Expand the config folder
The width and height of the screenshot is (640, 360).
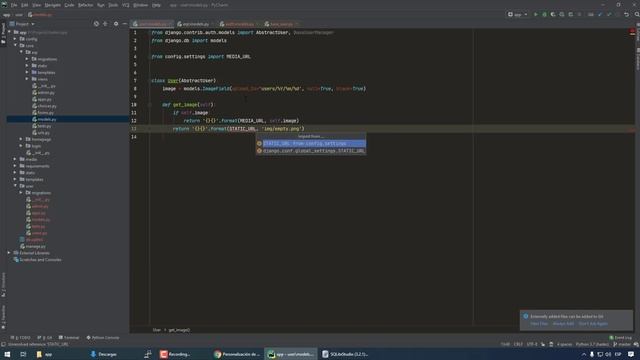15,39
